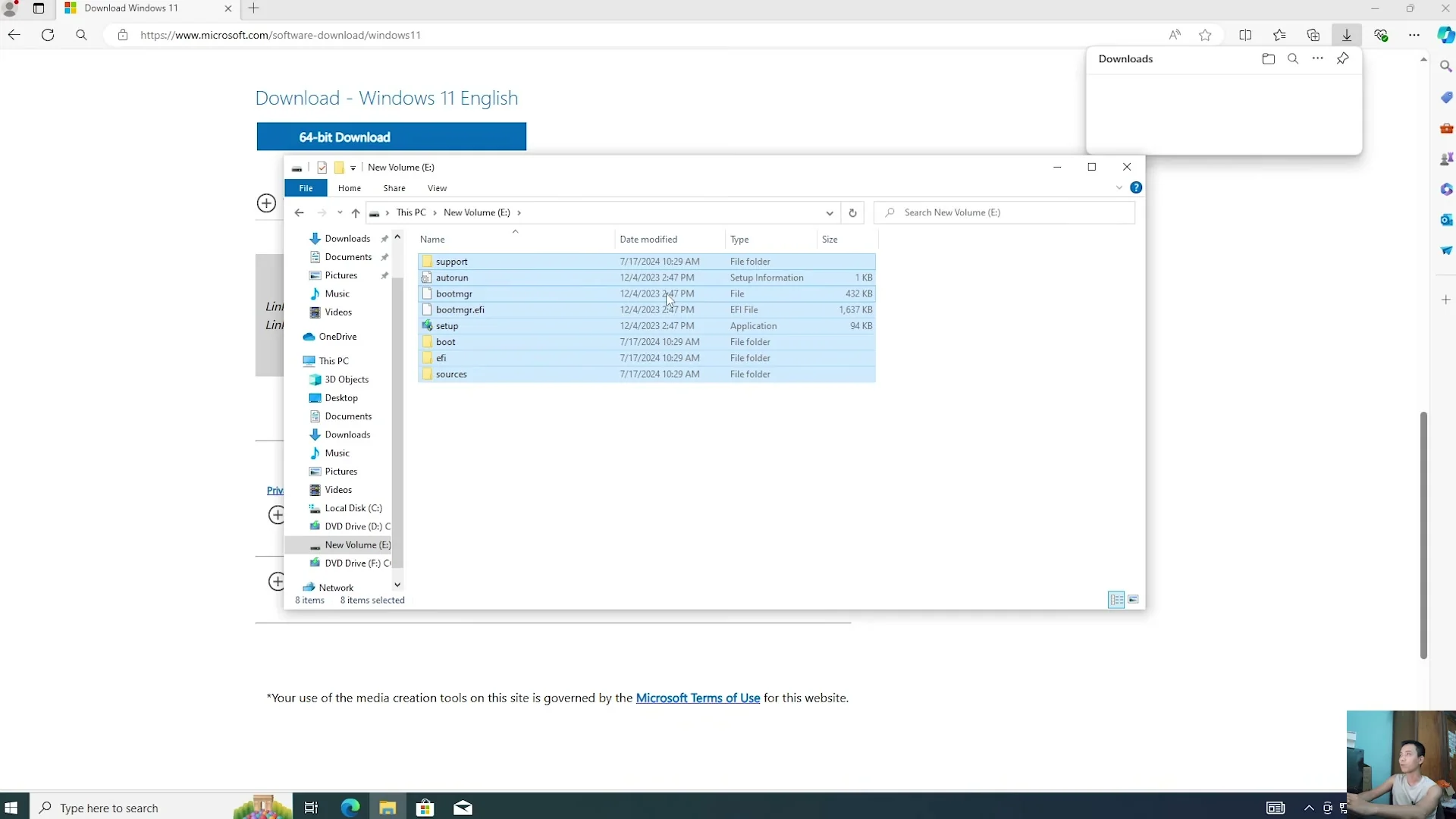Open the Customize Quick Access Toolbar dropdown
Image resolution: width=1456 pixels, height=819 pixels.
tap(353, 168)
